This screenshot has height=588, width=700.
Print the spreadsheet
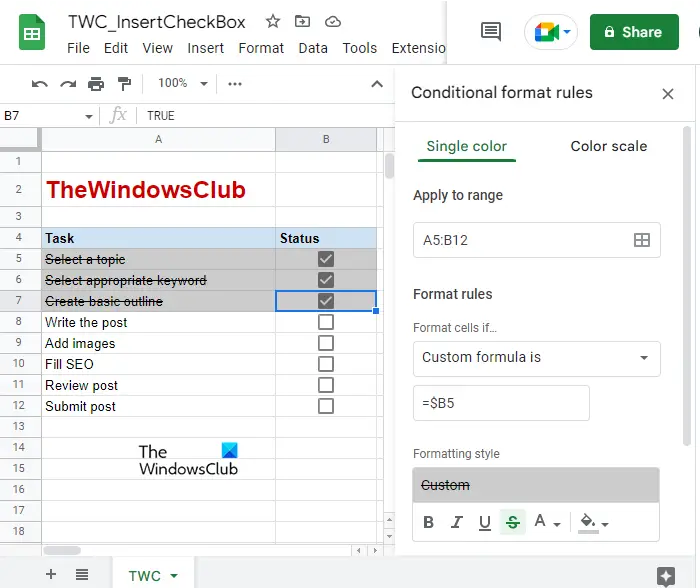(x=96, y=84)
